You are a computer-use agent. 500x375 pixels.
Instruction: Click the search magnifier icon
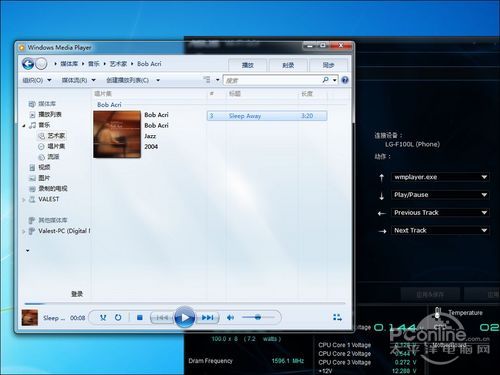pyautogui.click(x=326, y=80)
